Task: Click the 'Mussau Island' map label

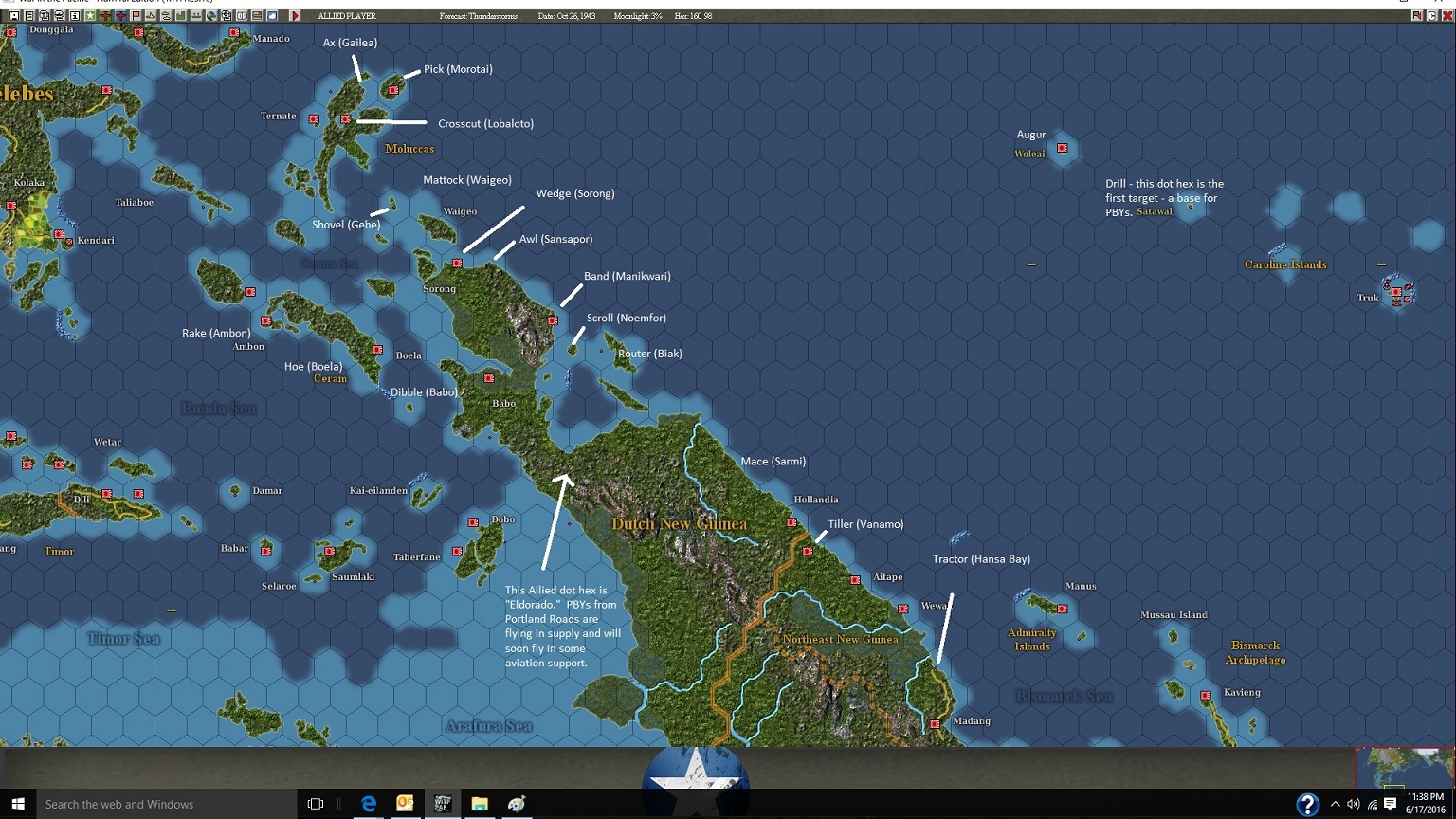Action: (1174, 615)
